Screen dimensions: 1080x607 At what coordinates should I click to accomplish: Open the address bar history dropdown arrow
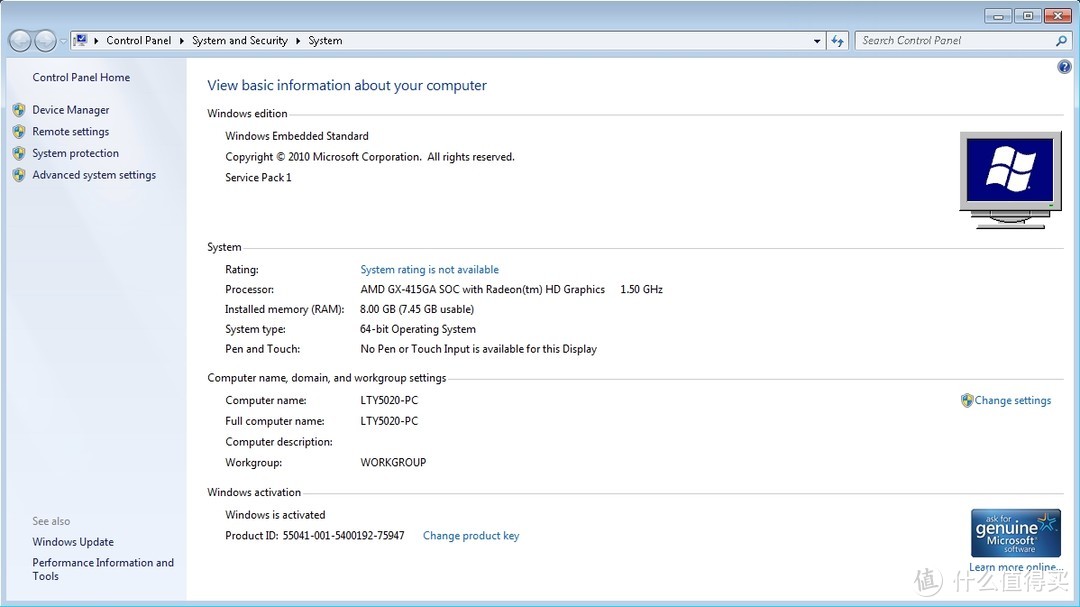click(818, 41)
